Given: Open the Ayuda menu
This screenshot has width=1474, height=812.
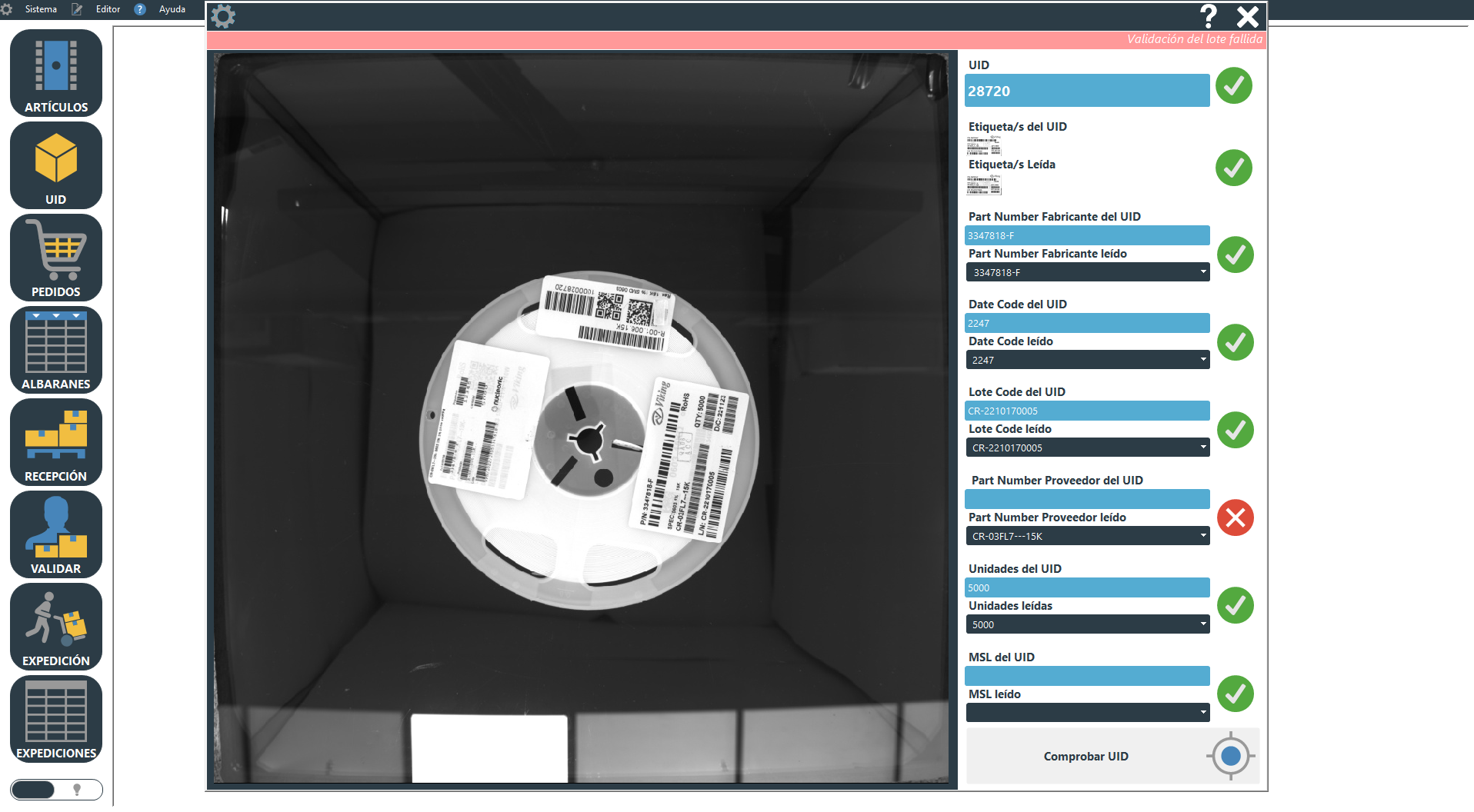Looking at the screenshot, I should pos(172,9).
